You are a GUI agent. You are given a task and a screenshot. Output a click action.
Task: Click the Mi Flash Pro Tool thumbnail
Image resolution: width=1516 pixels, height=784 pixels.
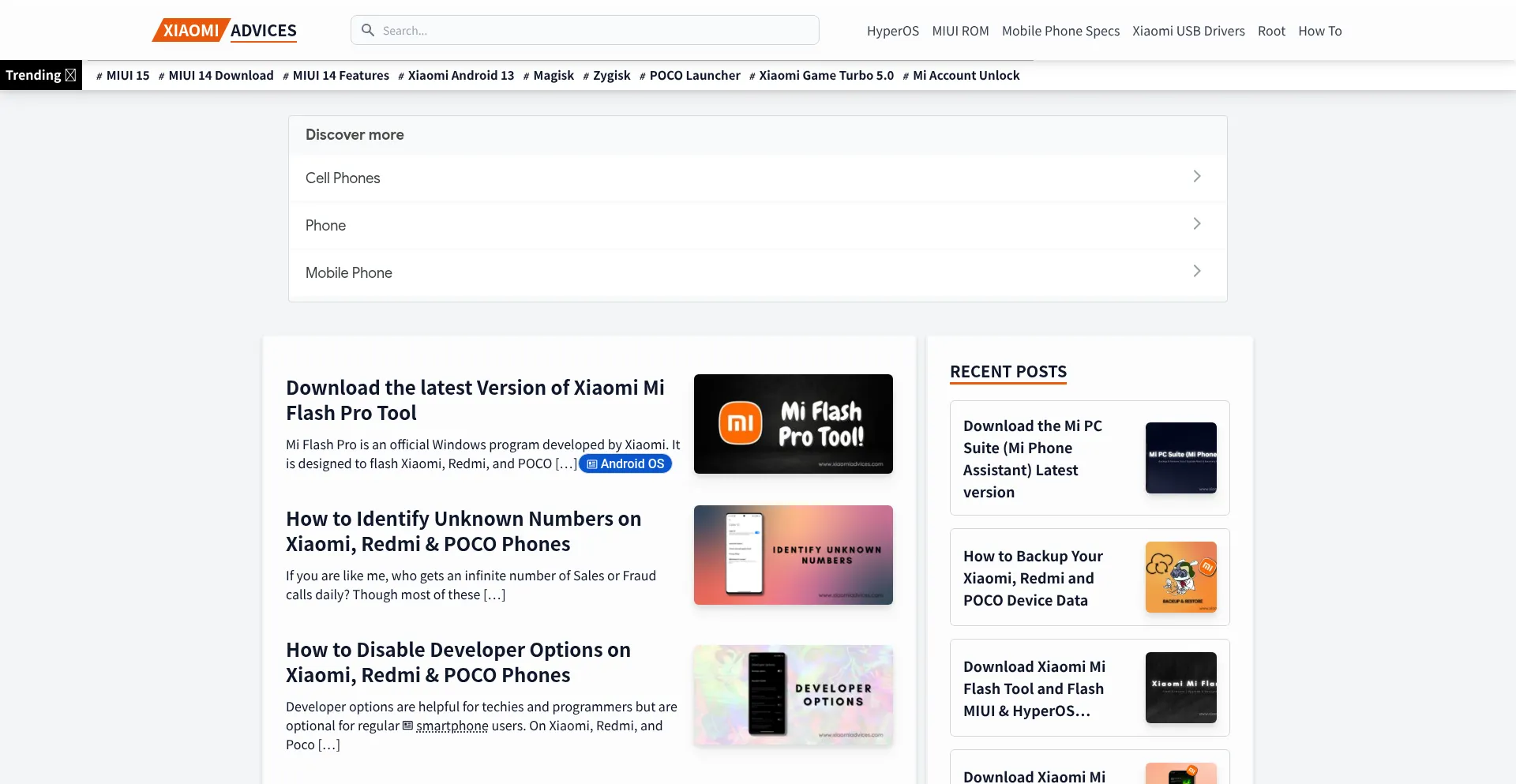(x=794, y=424)
